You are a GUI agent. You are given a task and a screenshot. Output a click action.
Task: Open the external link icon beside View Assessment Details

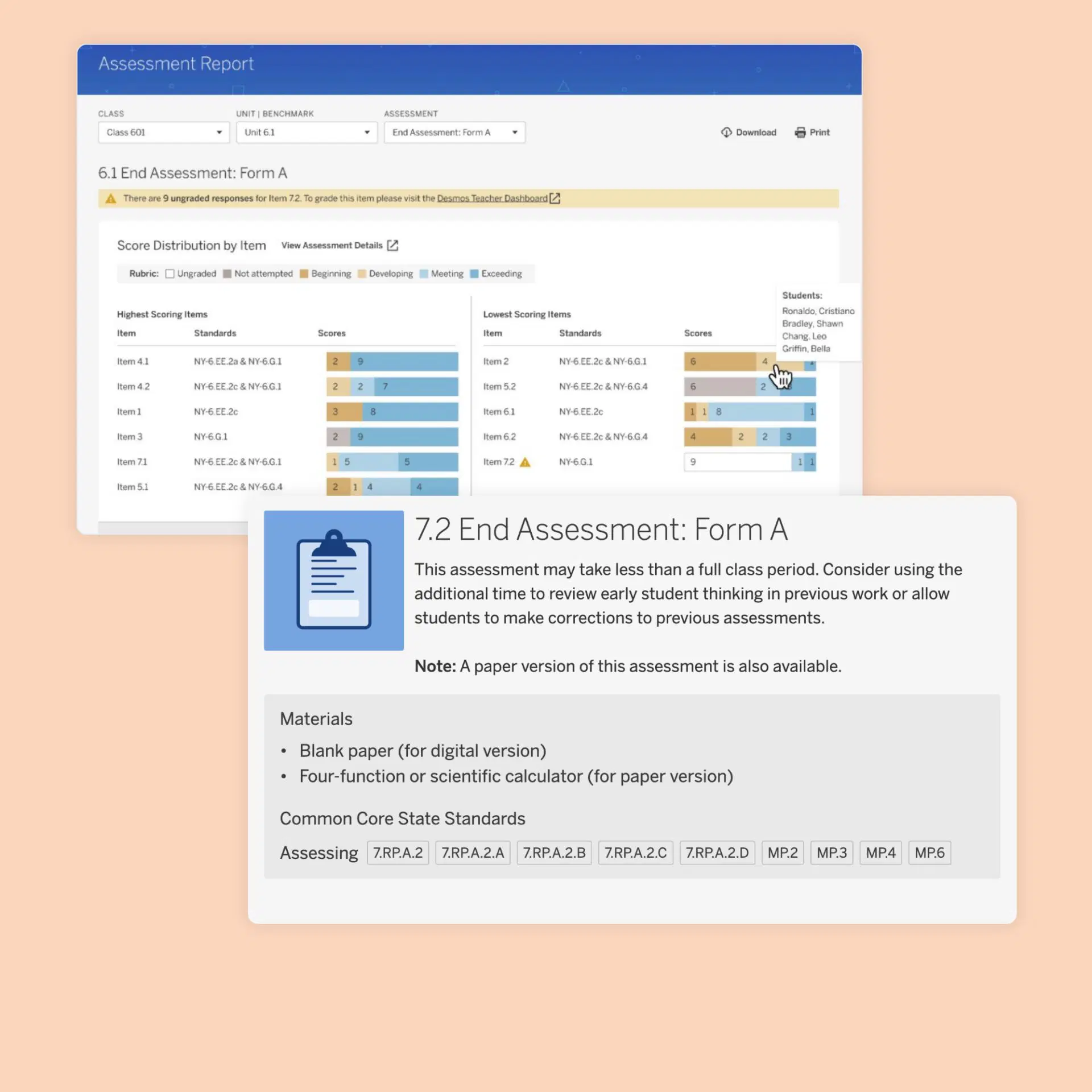coord(392,245)
